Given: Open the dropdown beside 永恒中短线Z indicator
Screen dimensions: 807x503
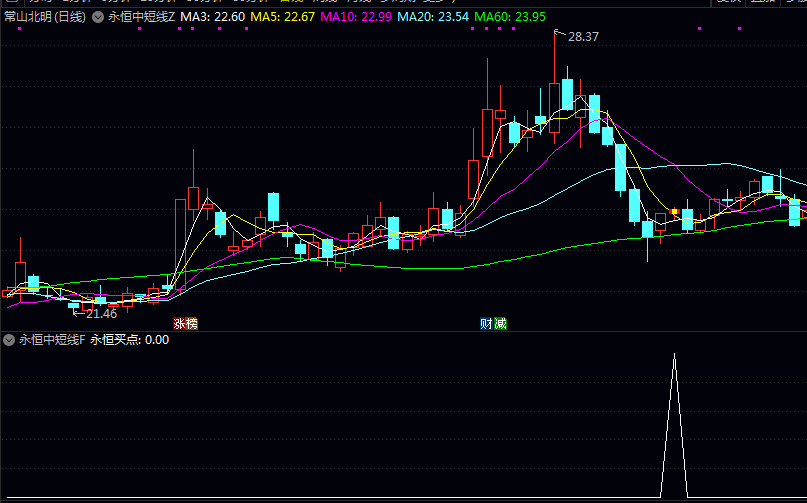Looking at the screenshot, I should [x=98, y=17].
